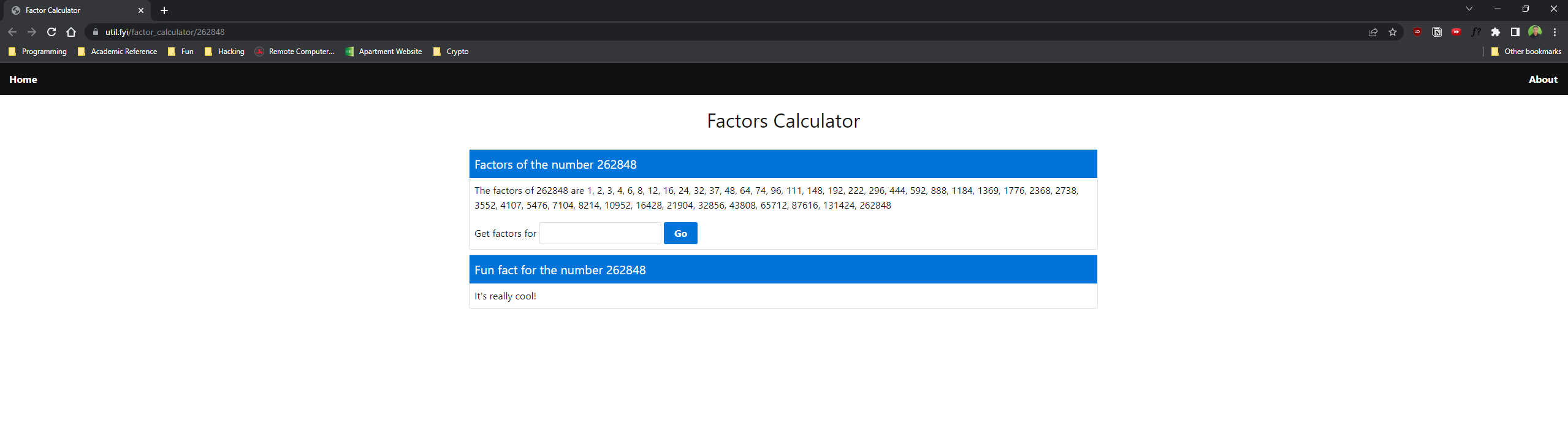This screenshot has height=443, width=1568.
Task: Click the Home link in navbar
Action: (23, 80)
